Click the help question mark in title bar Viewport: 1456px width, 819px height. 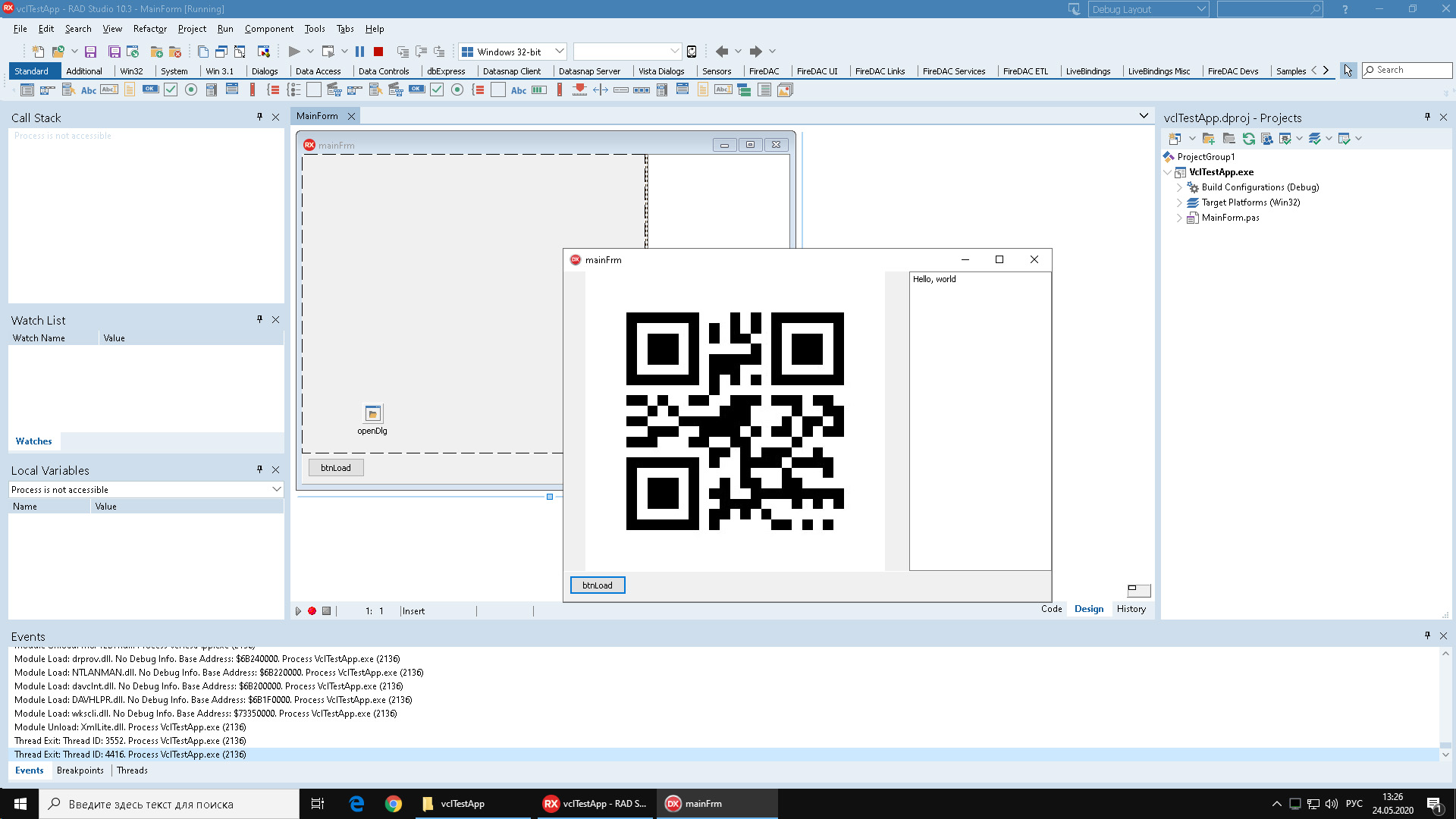1345,9
